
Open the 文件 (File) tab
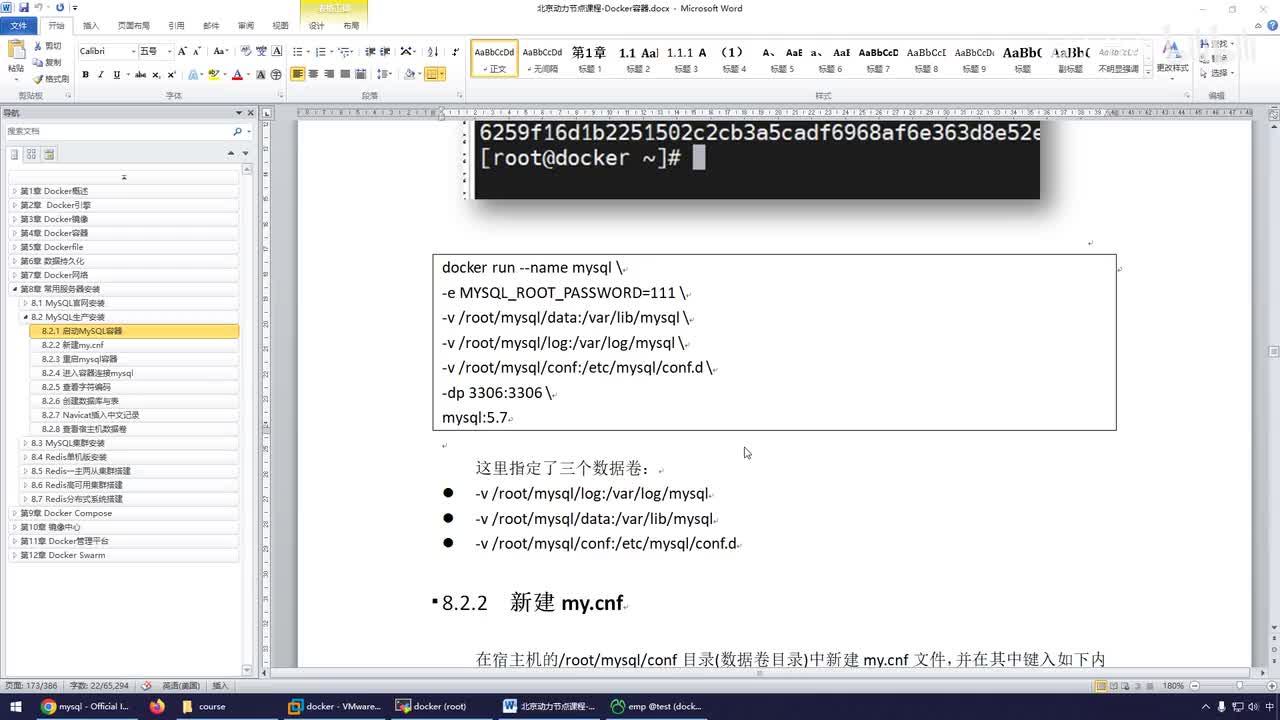tap(18, 25)
